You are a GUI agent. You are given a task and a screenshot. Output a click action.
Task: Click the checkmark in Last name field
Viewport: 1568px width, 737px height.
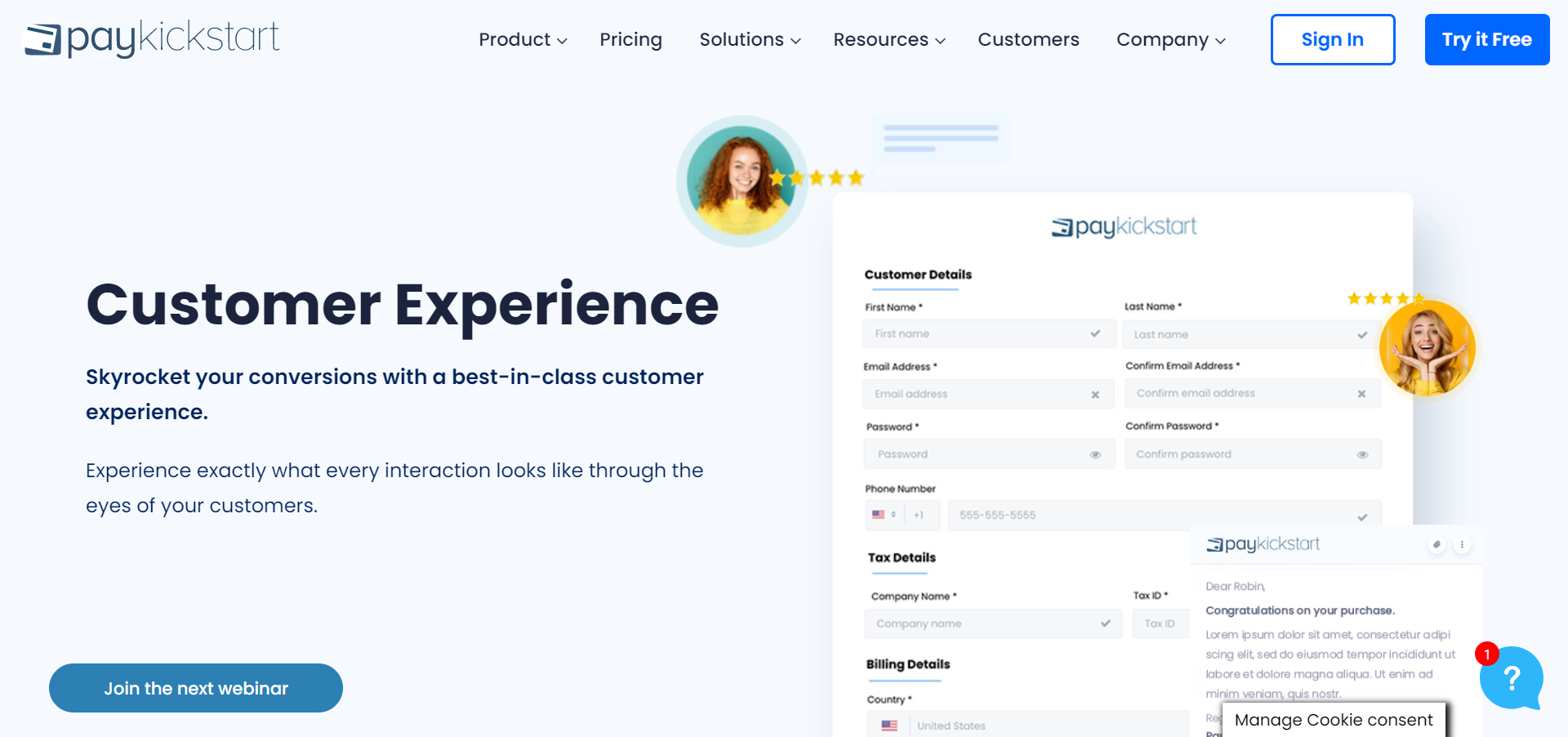1362,335
